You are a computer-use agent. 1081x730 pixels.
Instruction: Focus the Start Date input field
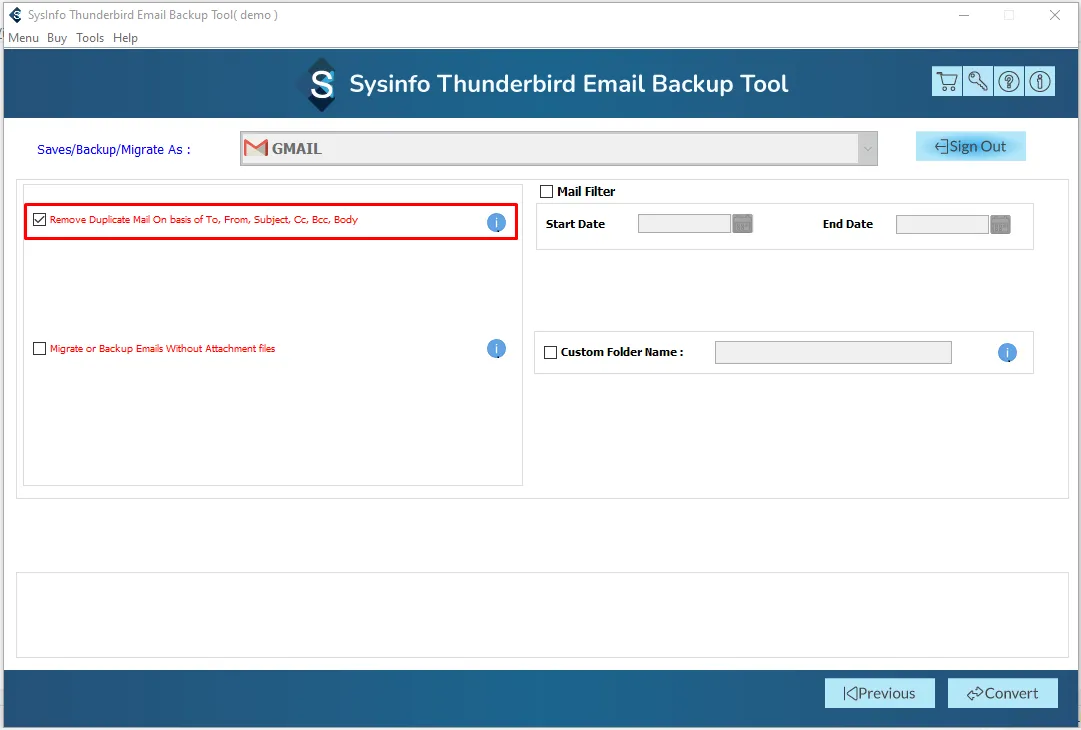tap(684, 223)
